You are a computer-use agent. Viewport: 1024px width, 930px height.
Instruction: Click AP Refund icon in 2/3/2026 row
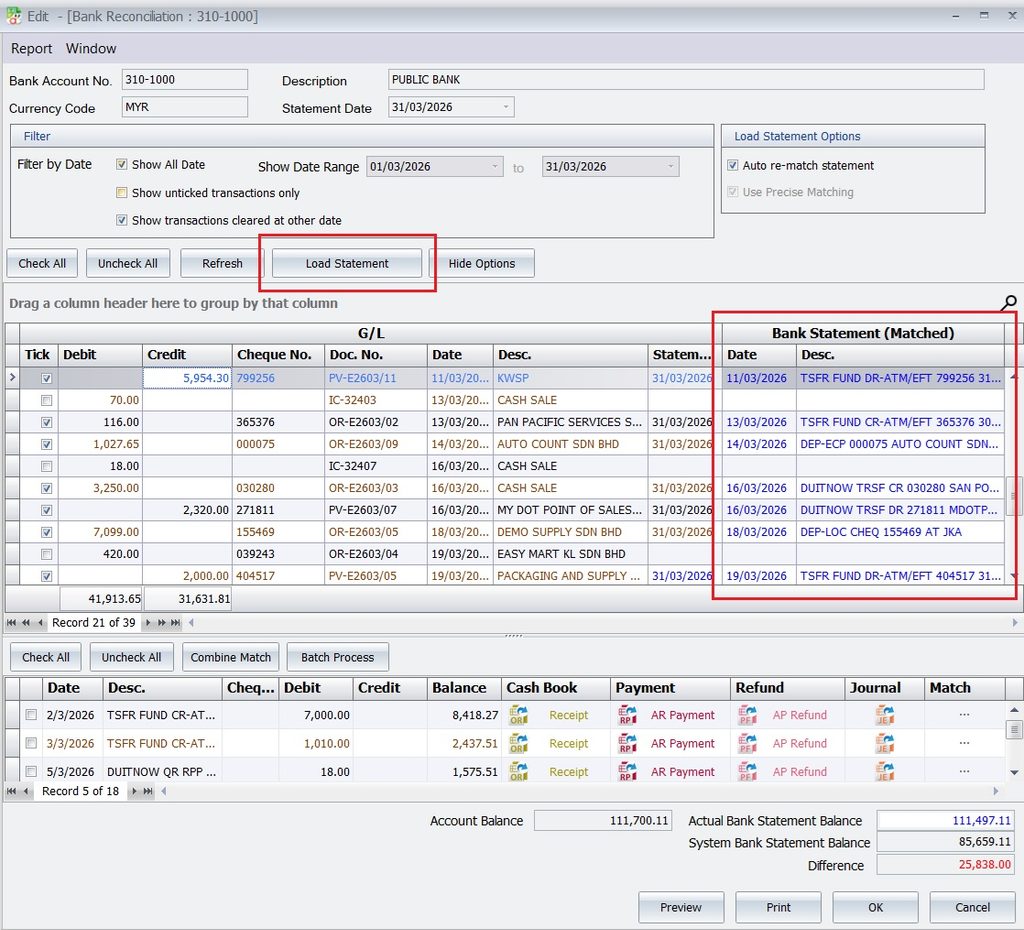coord(748,715)
